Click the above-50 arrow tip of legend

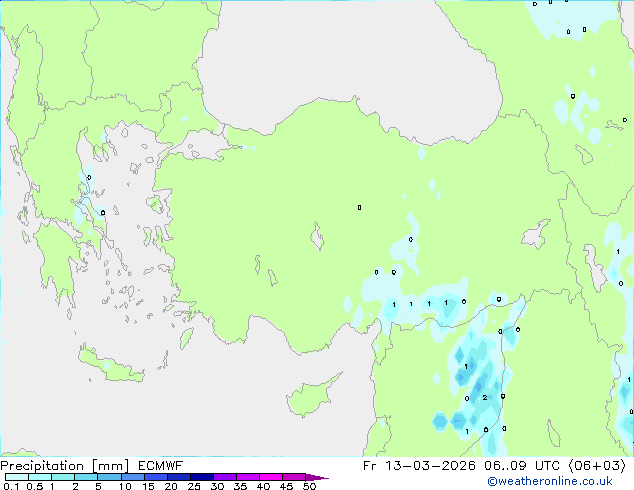coord(317,477)
